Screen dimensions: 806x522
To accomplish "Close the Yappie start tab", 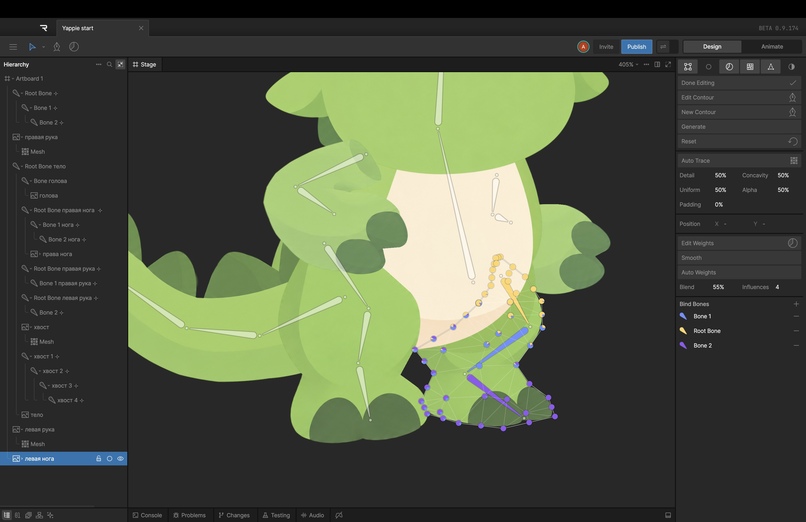I will click(141, 28).
